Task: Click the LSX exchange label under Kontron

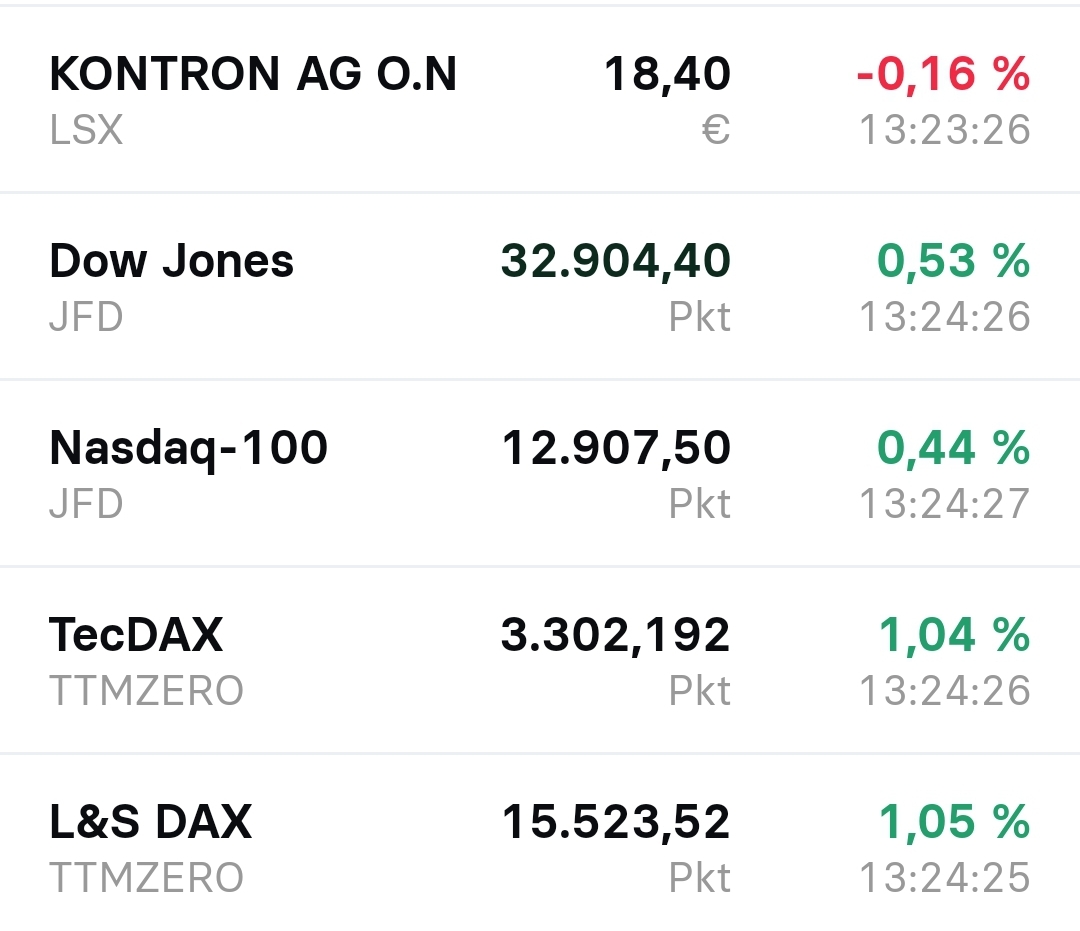Action: (x=86, y=130)
